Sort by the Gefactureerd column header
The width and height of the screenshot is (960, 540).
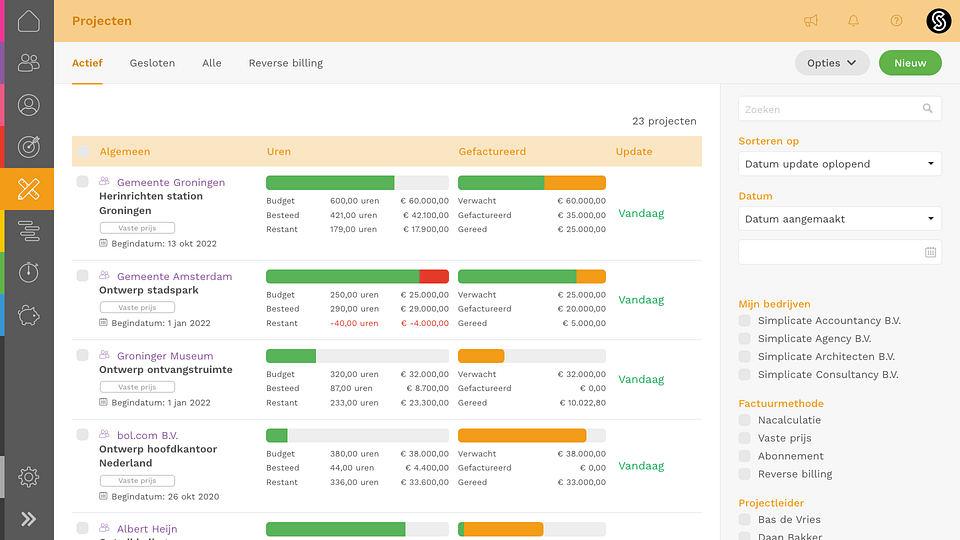[x=492, y=151]
